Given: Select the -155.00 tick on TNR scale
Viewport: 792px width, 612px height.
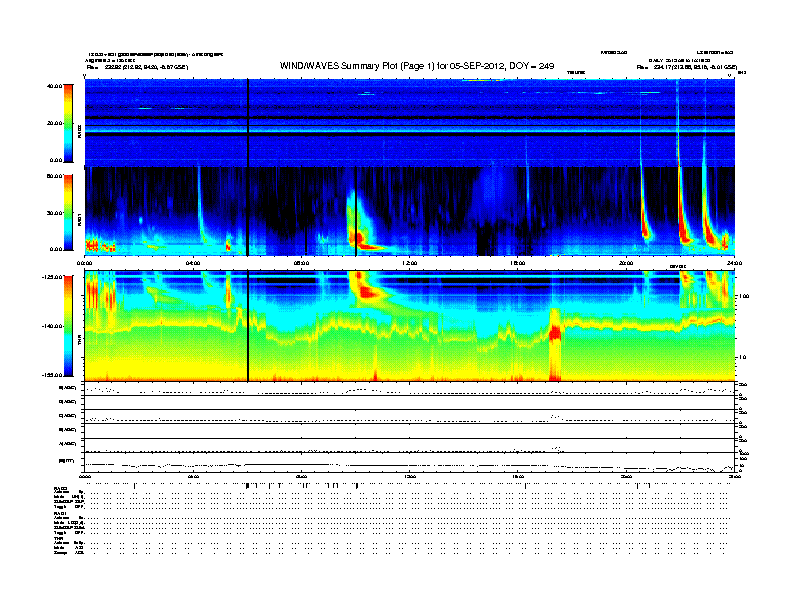Looking at the screenshot, I should tap(53, 375).
